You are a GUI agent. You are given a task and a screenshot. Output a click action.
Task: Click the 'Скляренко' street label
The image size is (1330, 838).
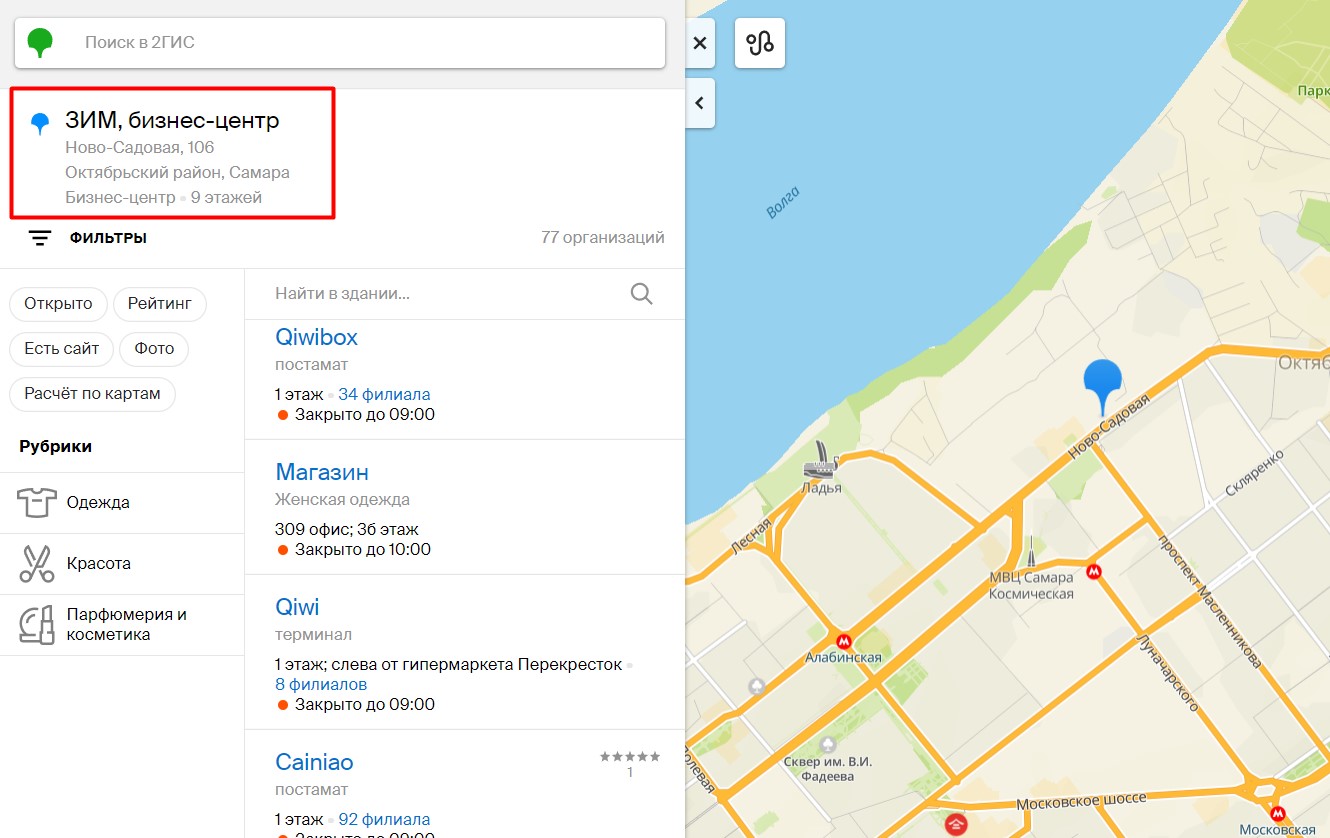point(1254,474)
